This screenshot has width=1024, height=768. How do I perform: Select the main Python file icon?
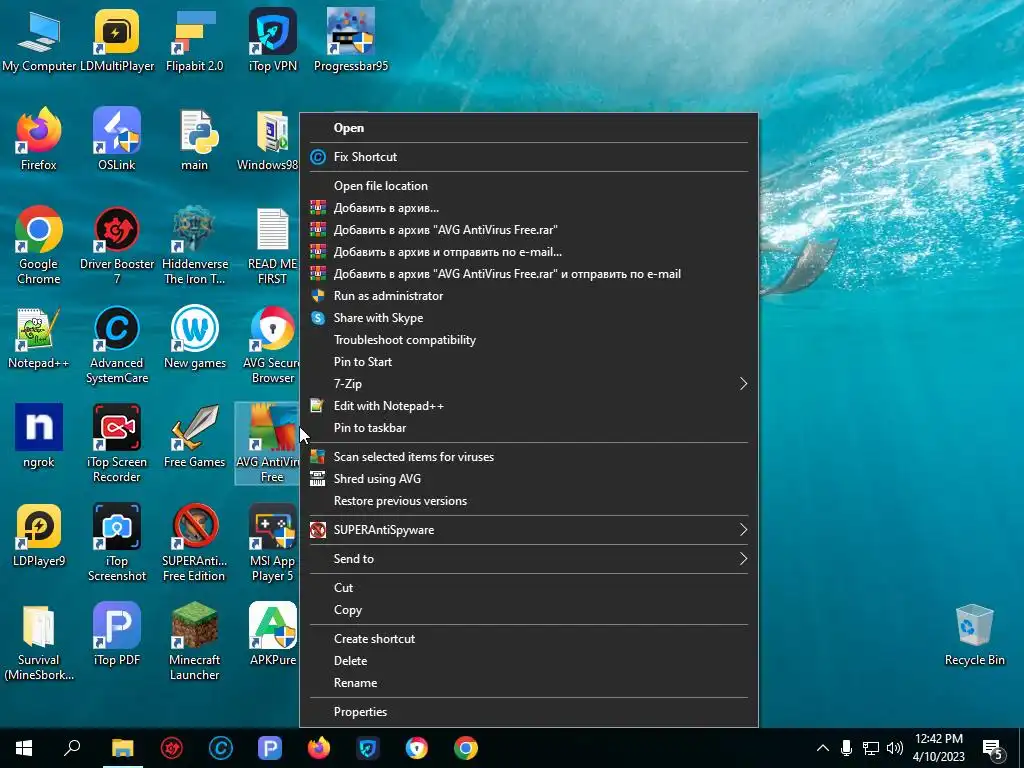[x=195, y=140]
